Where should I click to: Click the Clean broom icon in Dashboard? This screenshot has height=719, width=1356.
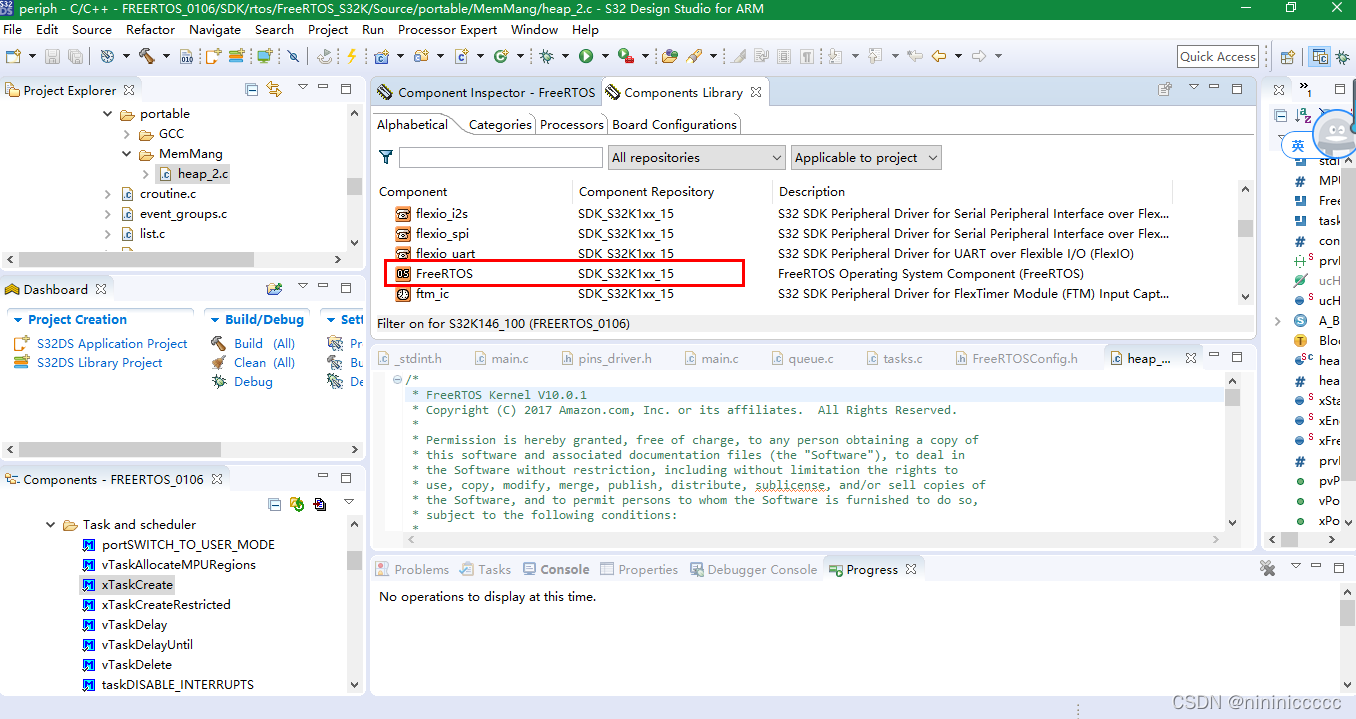tap(218, 363)
